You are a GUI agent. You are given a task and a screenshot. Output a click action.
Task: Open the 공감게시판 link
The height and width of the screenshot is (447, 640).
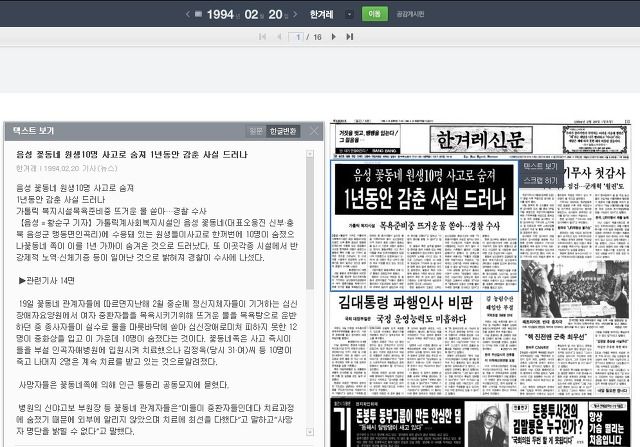pos(410,14)
